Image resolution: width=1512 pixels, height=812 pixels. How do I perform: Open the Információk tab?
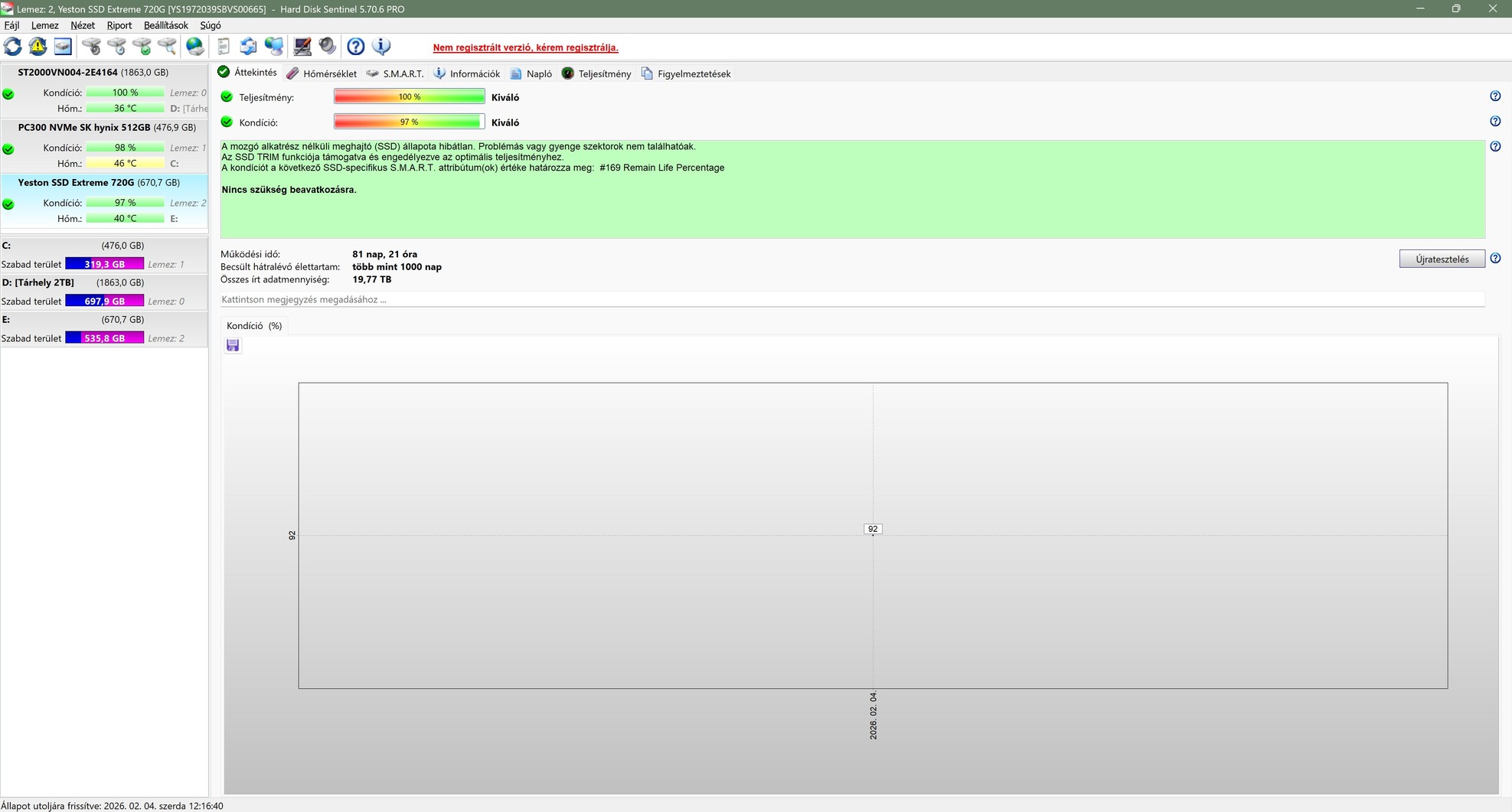pyautogui.click(x=467, y=73)
